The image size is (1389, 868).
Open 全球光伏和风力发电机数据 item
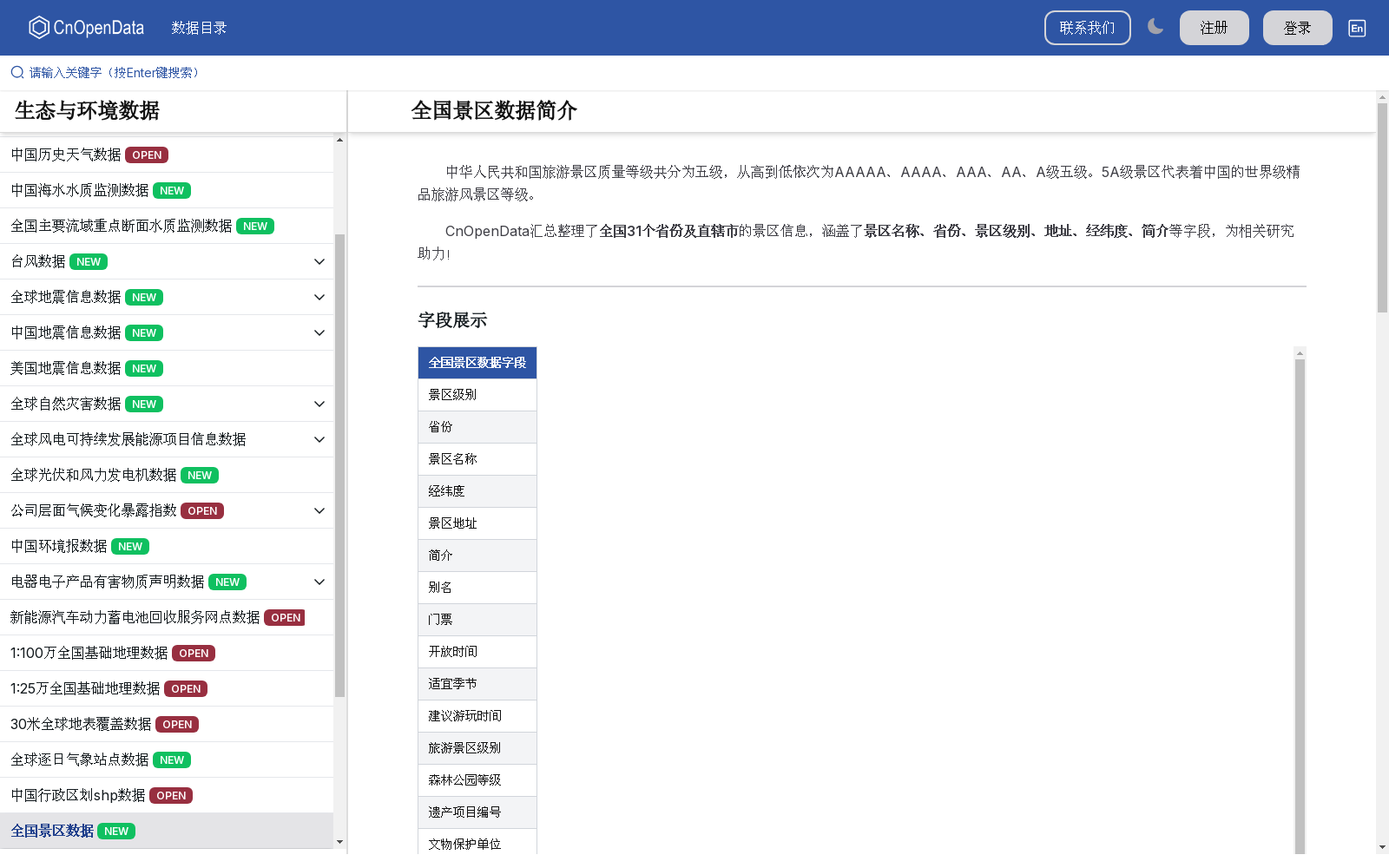(167, 475)
